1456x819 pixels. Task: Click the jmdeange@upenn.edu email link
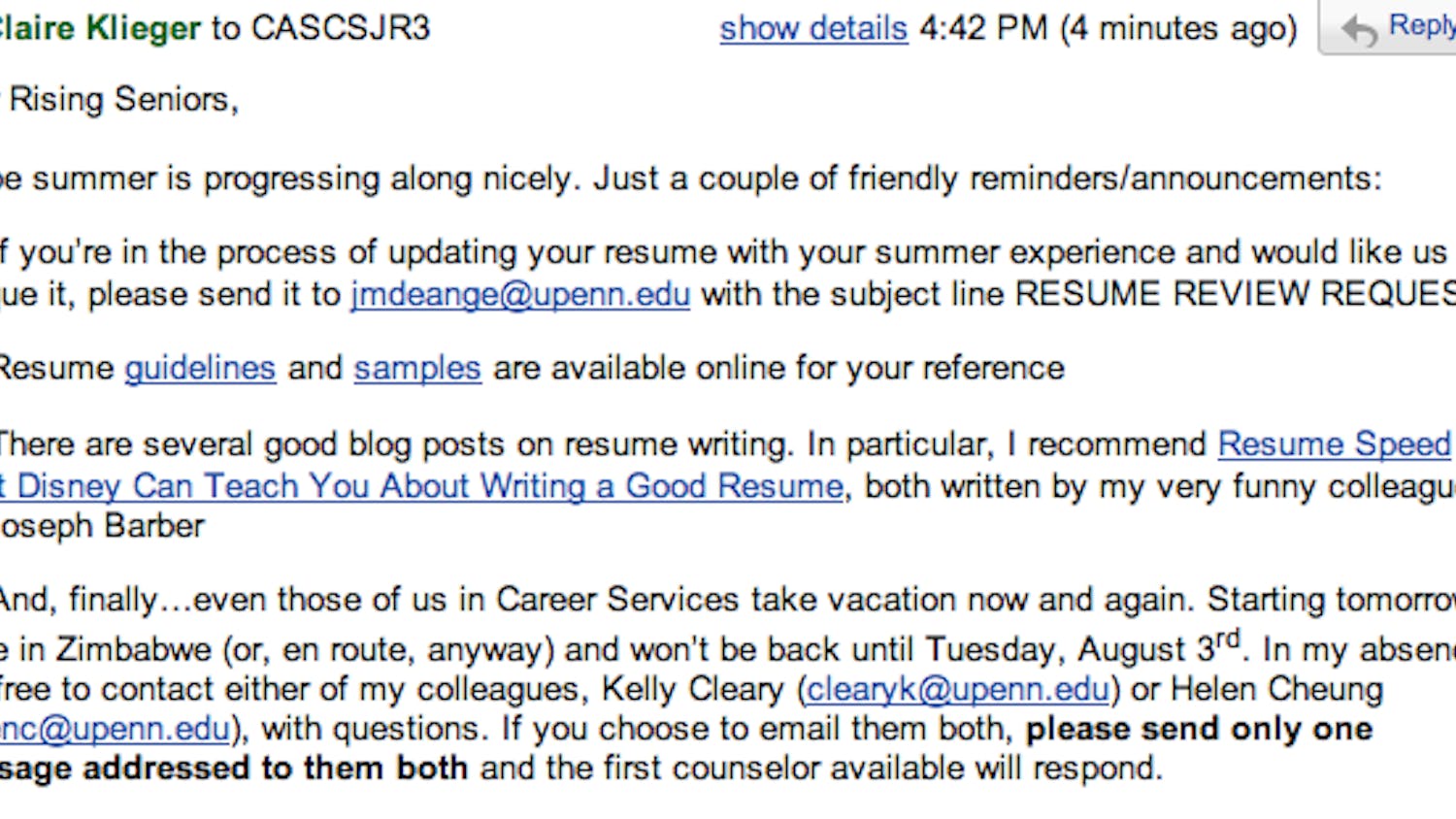click(x=520, y=294)
